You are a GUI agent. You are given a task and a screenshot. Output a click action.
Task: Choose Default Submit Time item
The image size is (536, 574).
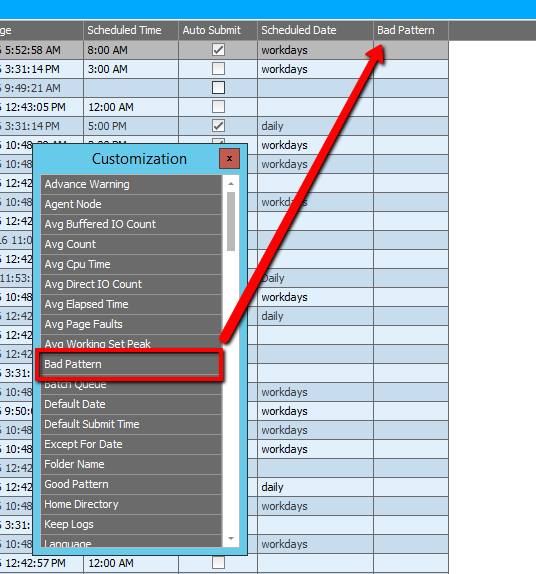(131, 424)
